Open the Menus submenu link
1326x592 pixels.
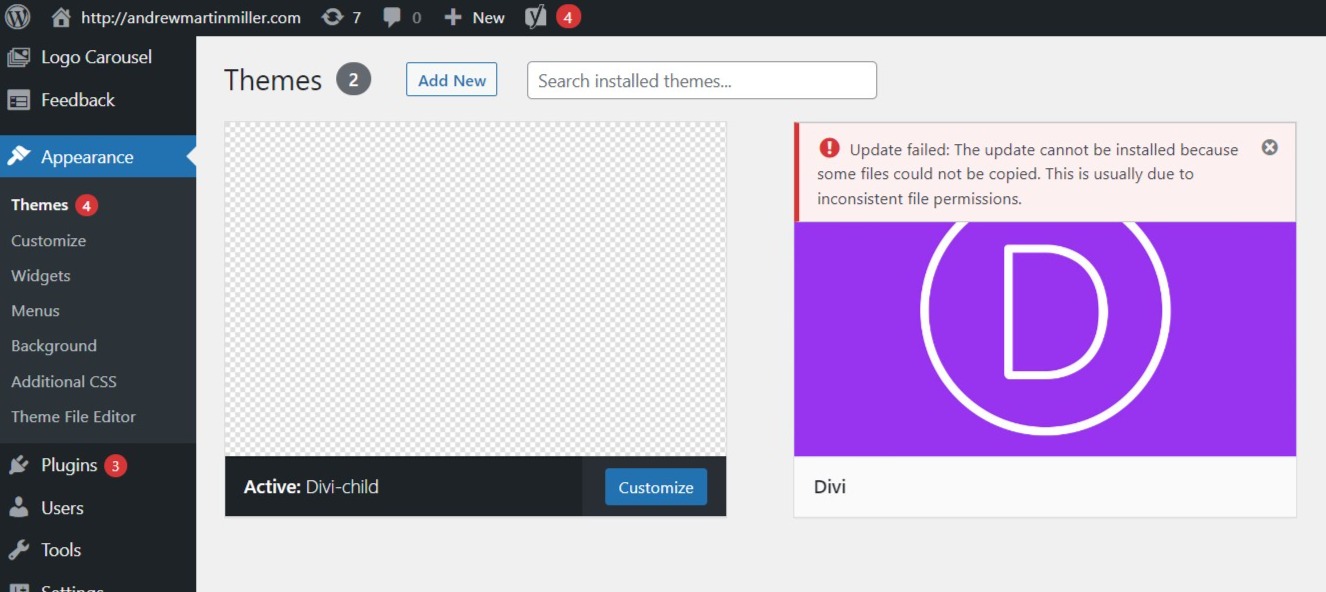[x=36, y=311]
